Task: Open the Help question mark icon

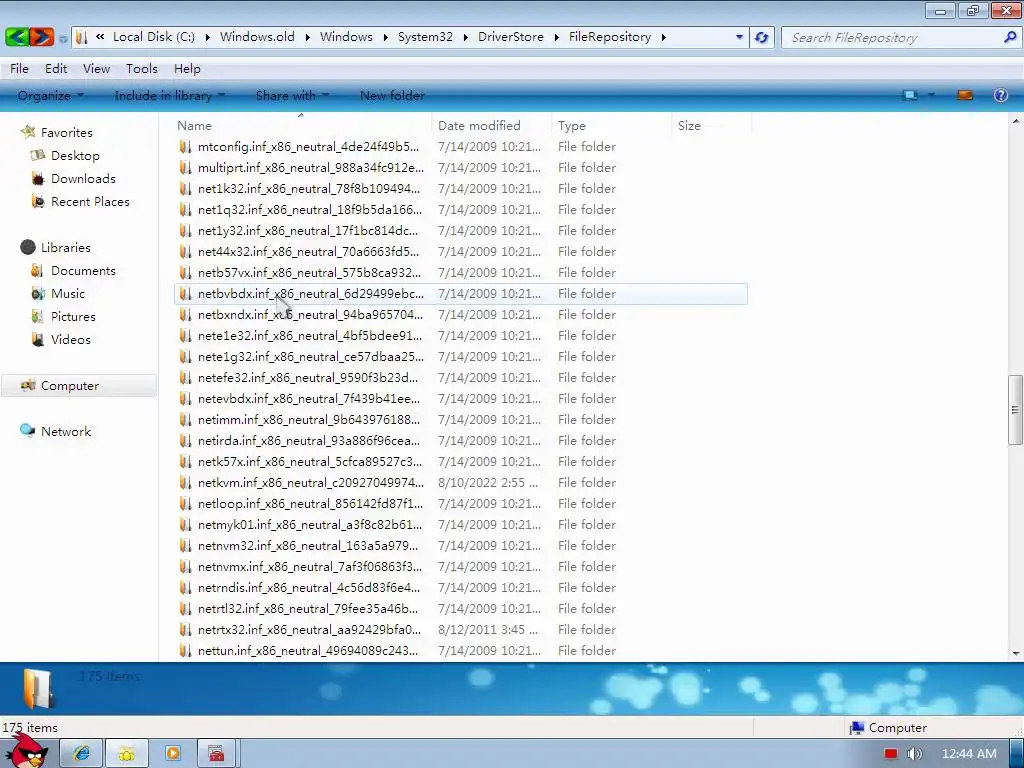Action: click(1000, 95)
